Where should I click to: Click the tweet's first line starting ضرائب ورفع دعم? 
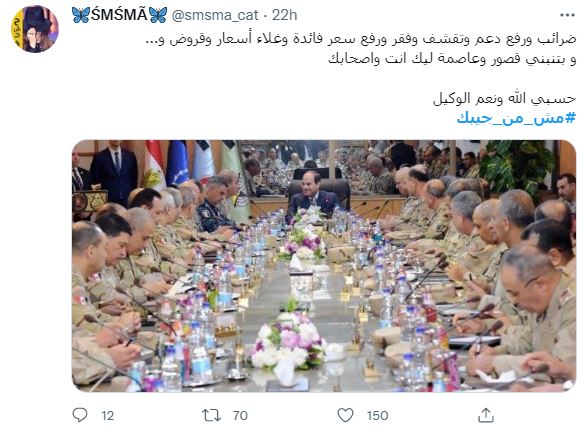click(361, 39)
